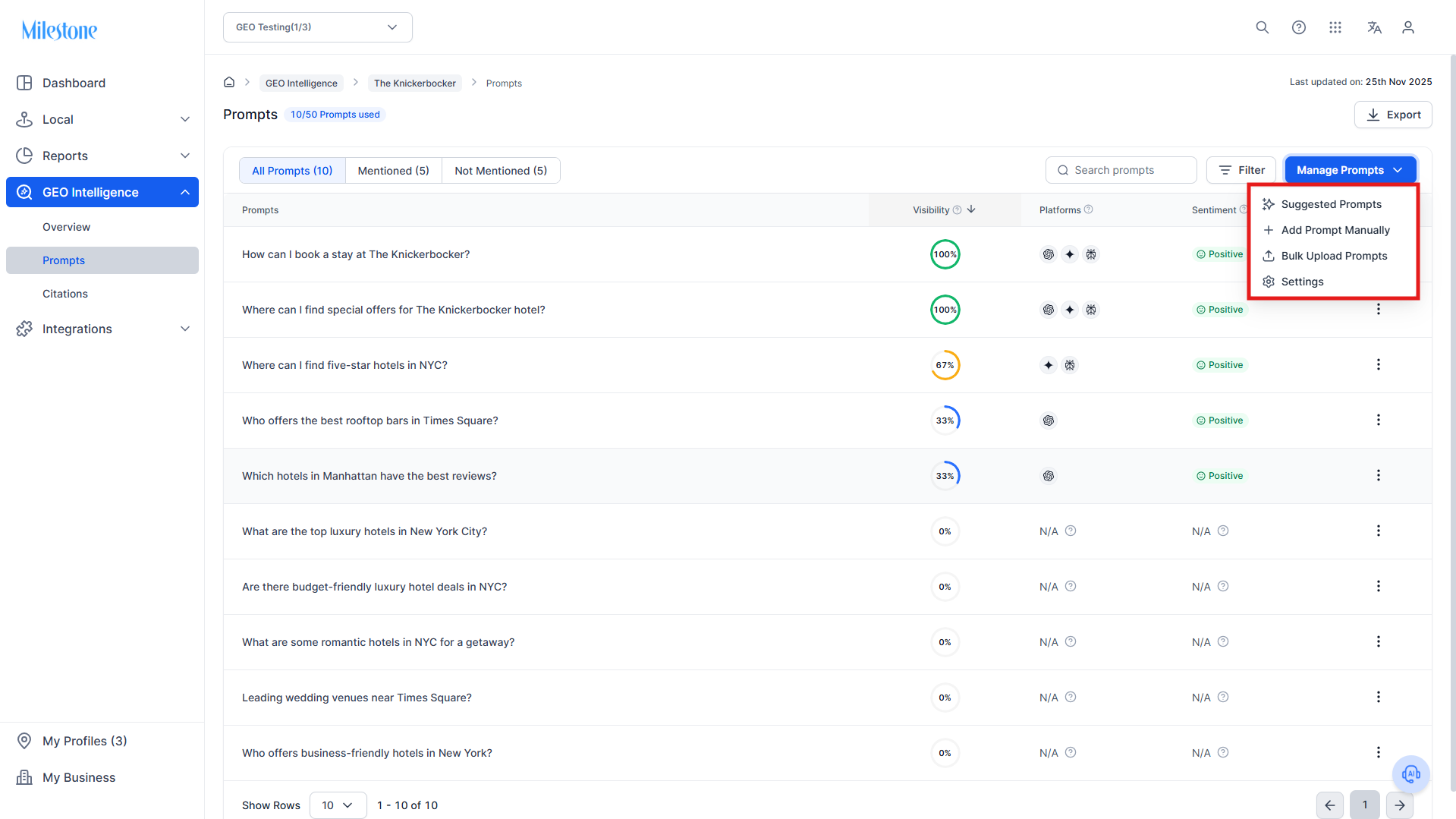Switch to Not Mentioned (5) tab

[501, 171]
